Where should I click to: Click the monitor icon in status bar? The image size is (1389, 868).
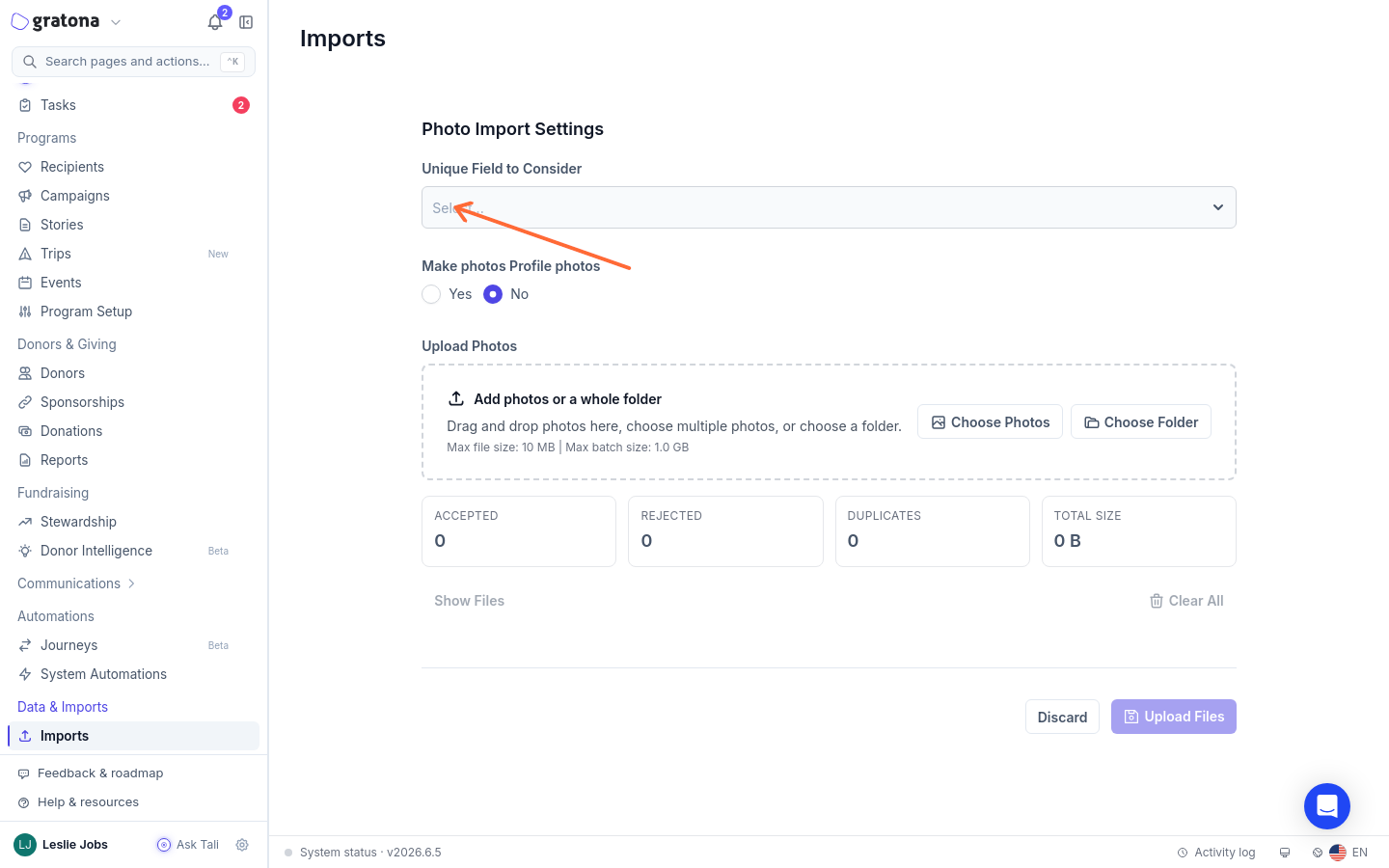click(x=1285, y=853)
